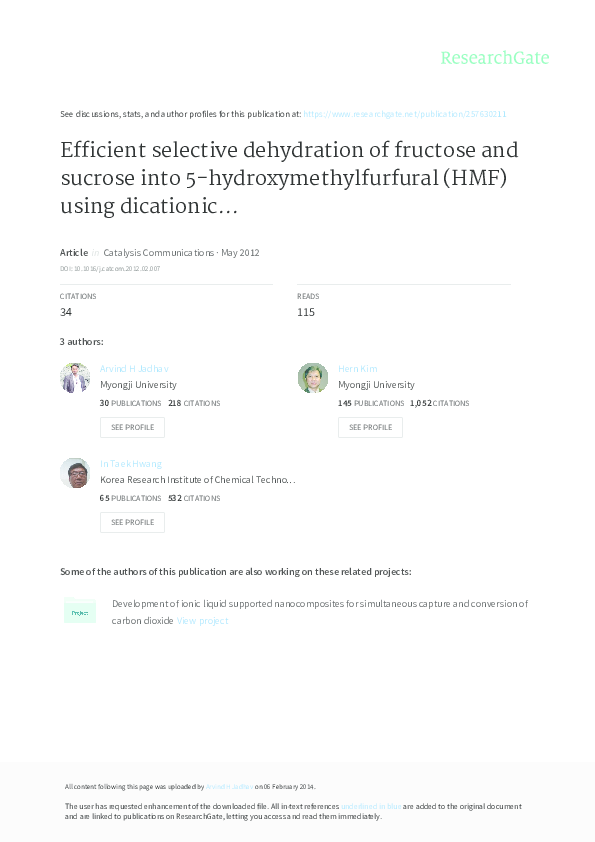Click the reads count 115
595x842 pixels.
tap(306, 312)
